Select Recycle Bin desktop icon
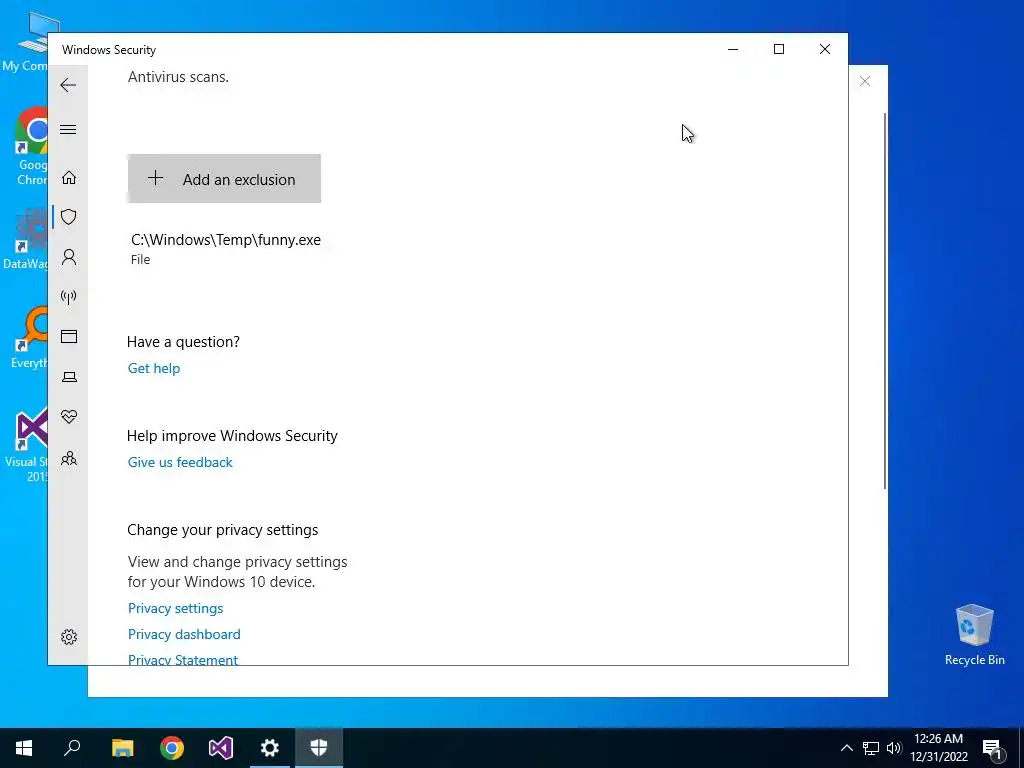Screen dimensions: 1024x768 click(974, 633)
